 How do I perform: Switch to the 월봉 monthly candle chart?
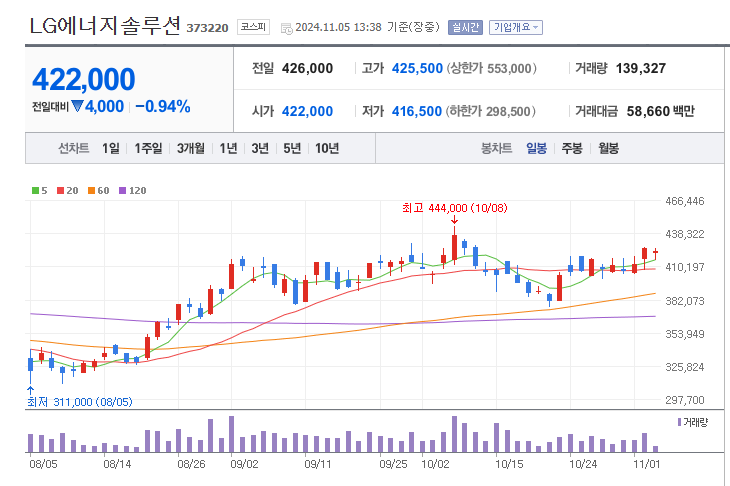pos(608,148)
